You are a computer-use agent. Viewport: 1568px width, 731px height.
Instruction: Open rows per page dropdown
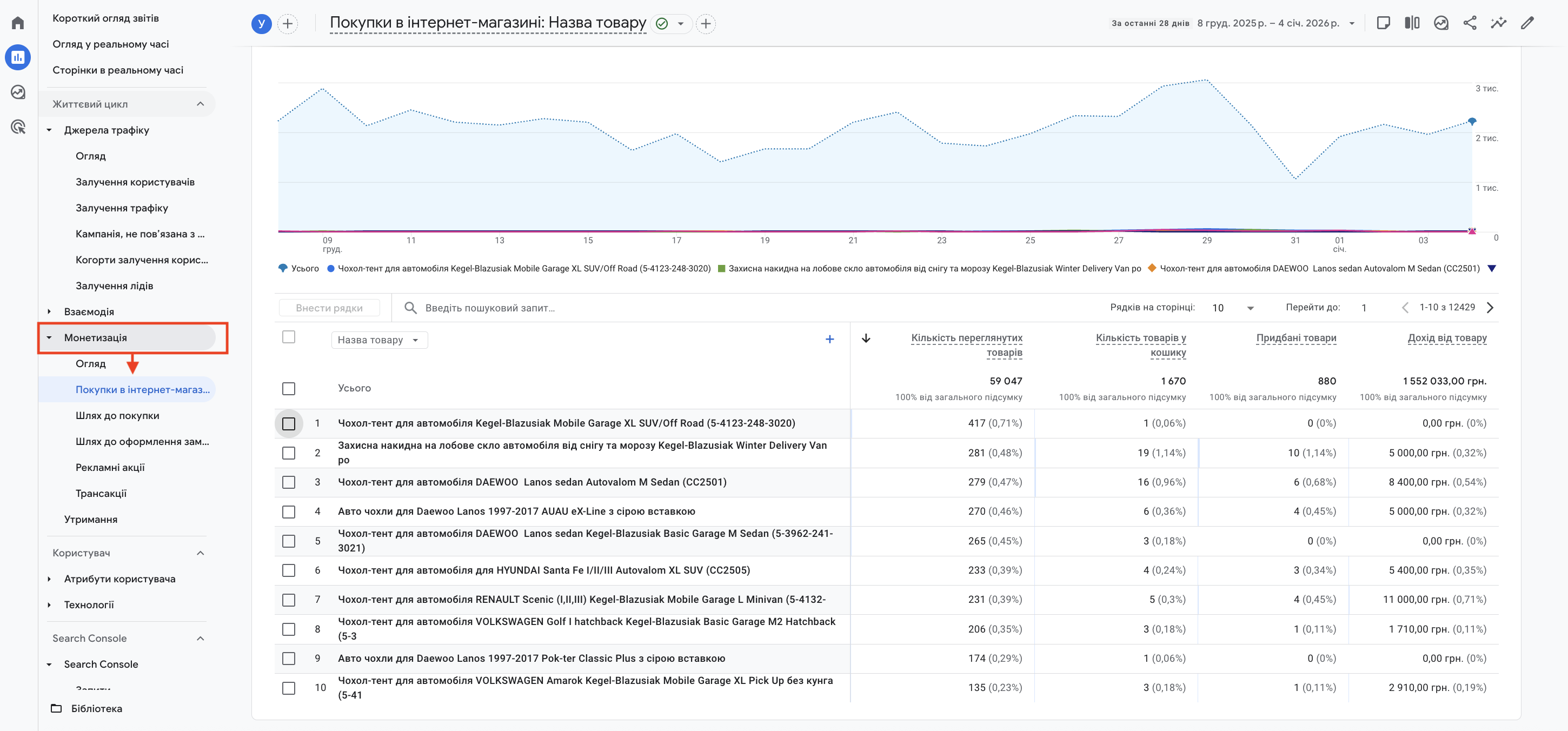tap(1233, 308)
